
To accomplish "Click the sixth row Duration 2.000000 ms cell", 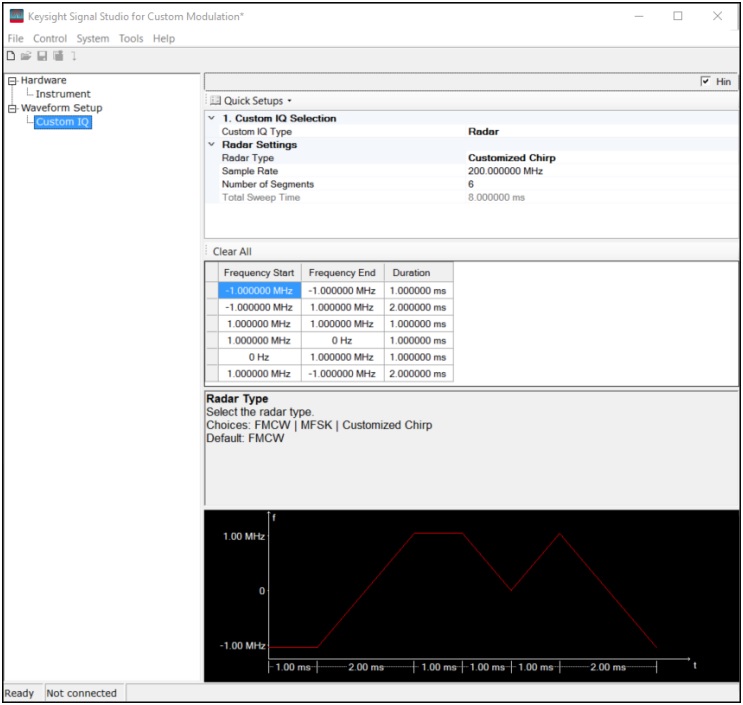I will pos(418,373).
